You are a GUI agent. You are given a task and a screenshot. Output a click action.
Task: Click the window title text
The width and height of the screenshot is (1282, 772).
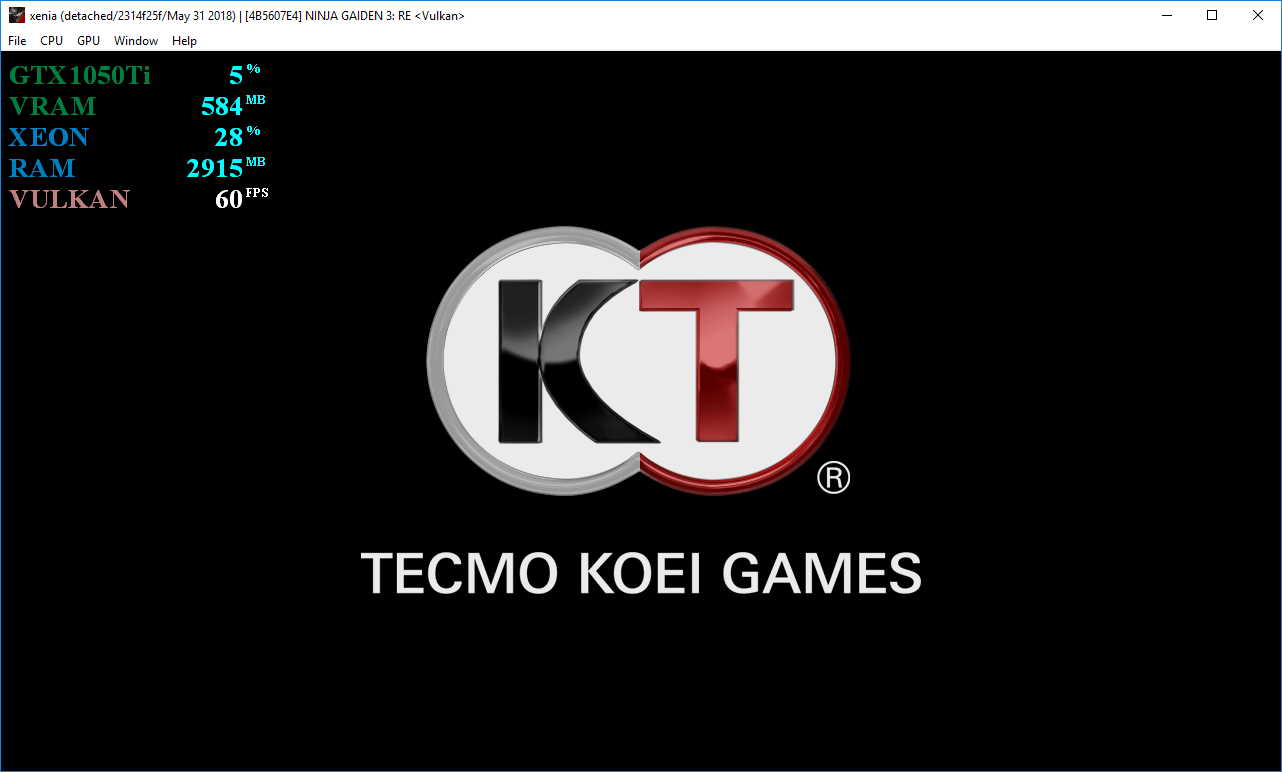(247, 16)
